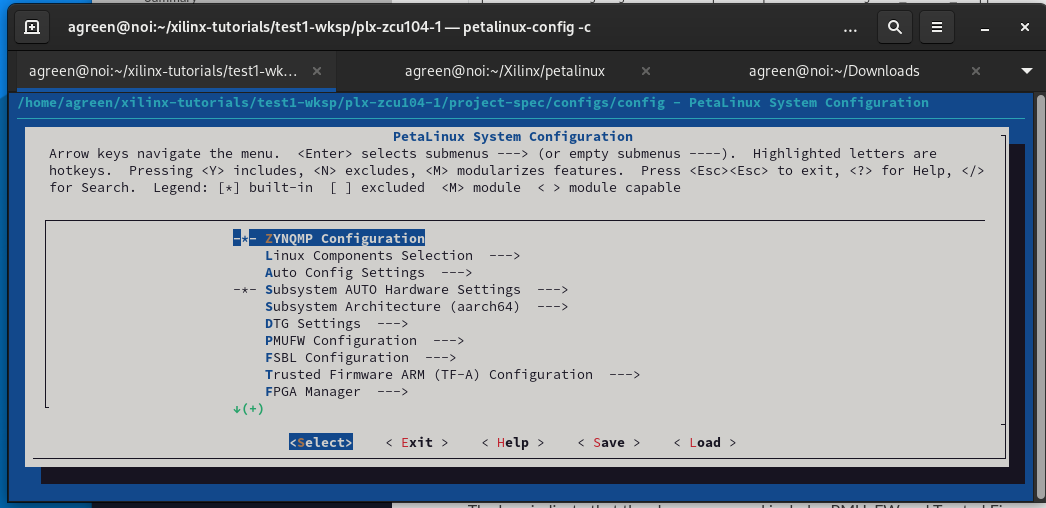Switch to the ~/Xilinx/petalinux tab
The image size is (1046, 508).
click(505, 71)
